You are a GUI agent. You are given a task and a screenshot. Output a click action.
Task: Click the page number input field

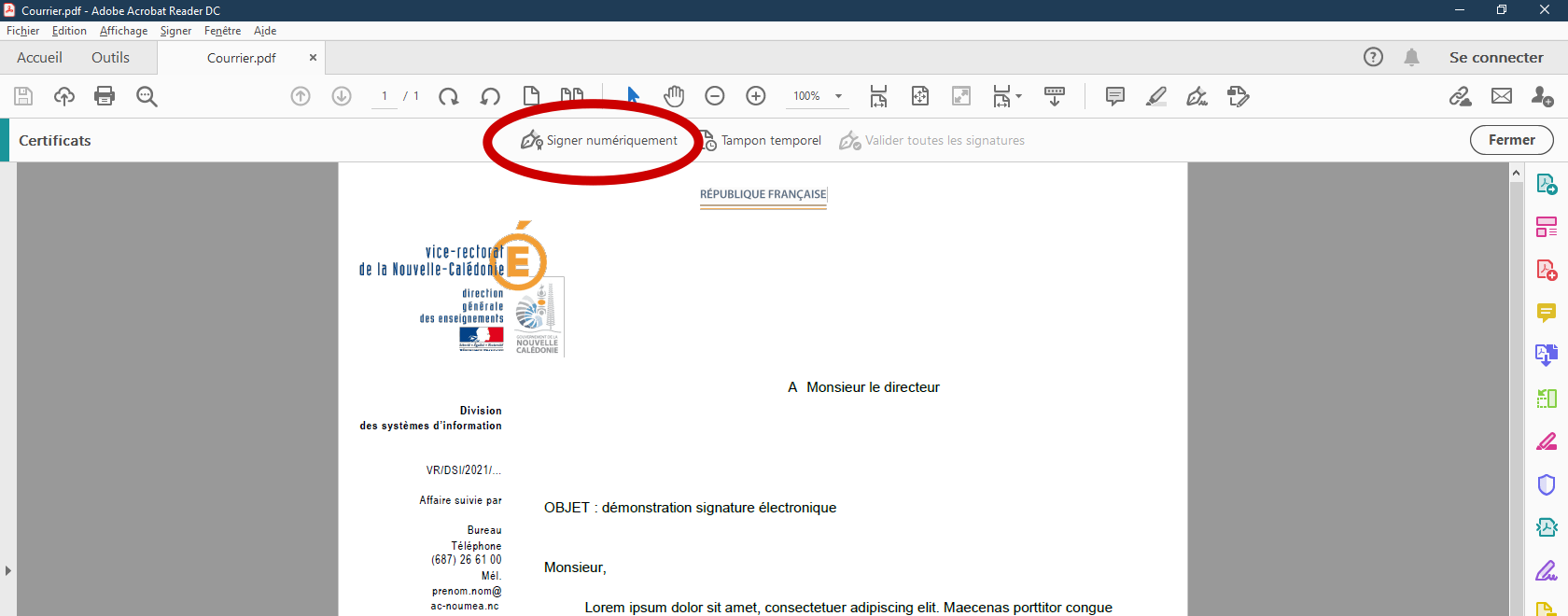[385, 96]
